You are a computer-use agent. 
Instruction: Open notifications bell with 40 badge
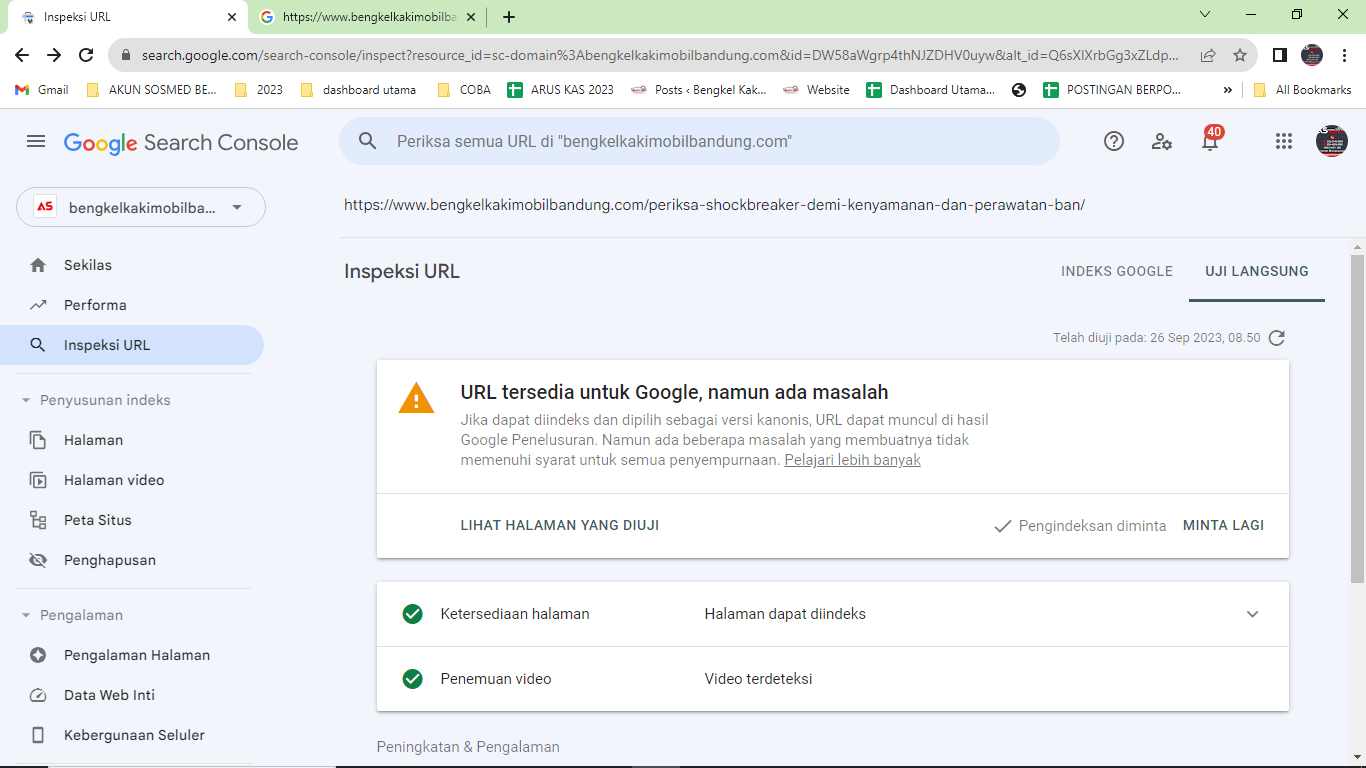[1210, 140]
